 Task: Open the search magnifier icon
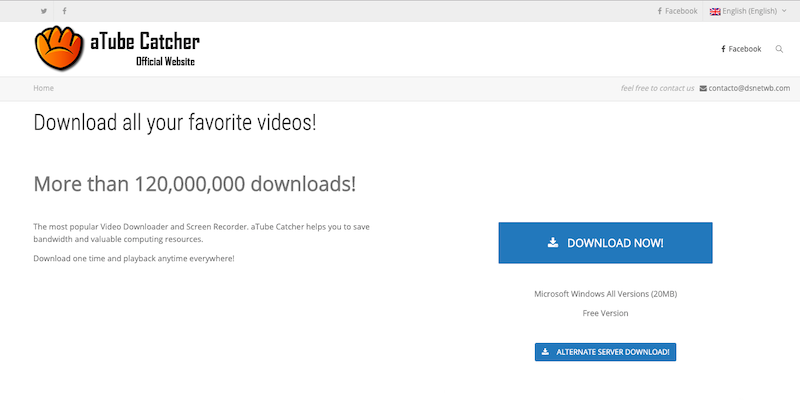[x=779, y=49]
